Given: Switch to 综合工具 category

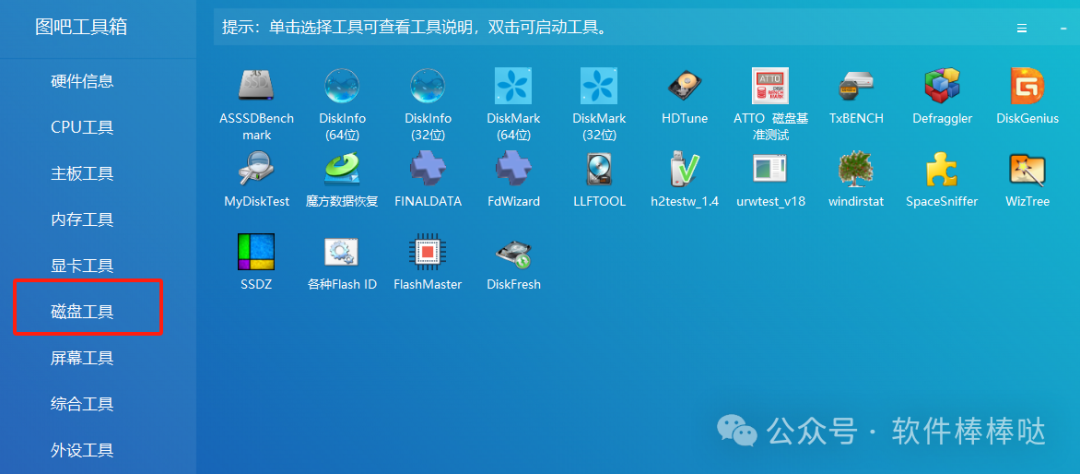Looking at the screenshot, I should pyautogui.click(x=82, y=404).
